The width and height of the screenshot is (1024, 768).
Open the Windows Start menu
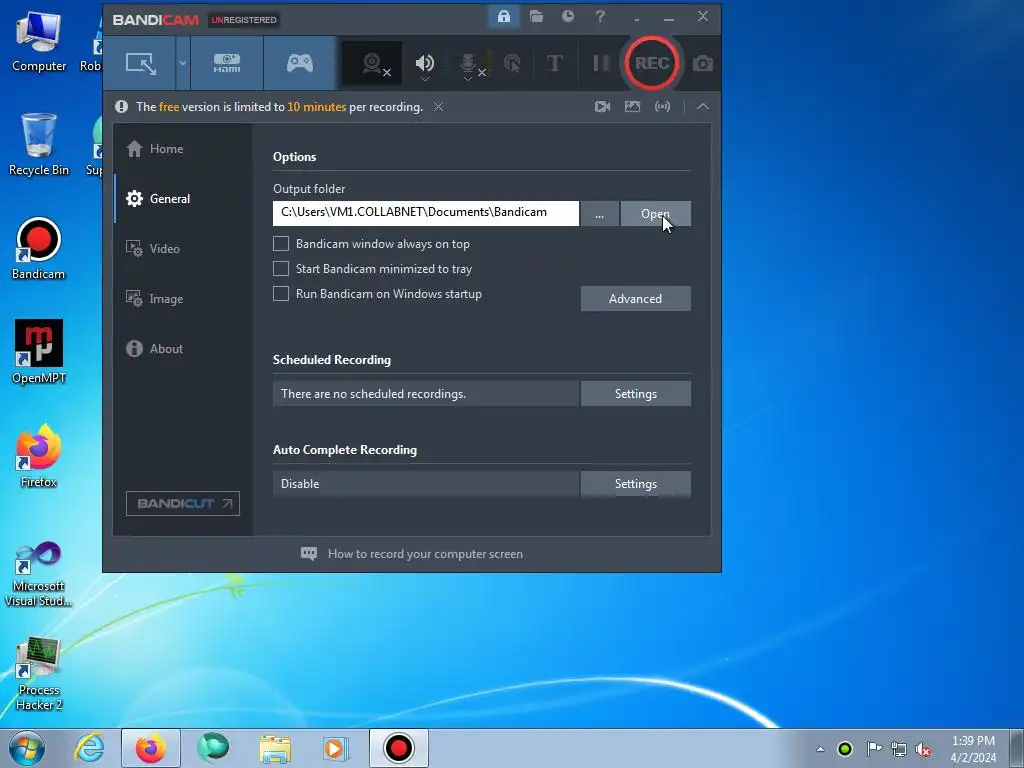pos(26,748)
